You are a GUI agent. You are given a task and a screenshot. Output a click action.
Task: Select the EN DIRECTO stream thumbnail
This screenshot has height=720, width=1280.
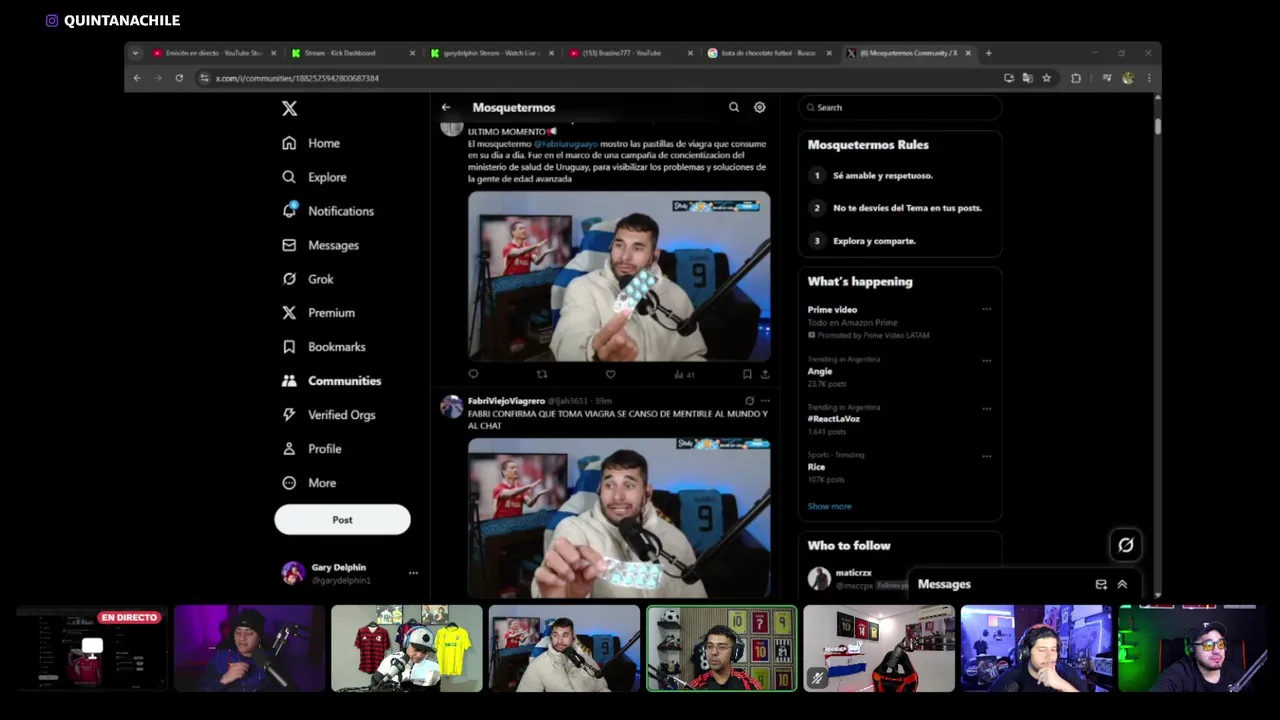(91, 648)
